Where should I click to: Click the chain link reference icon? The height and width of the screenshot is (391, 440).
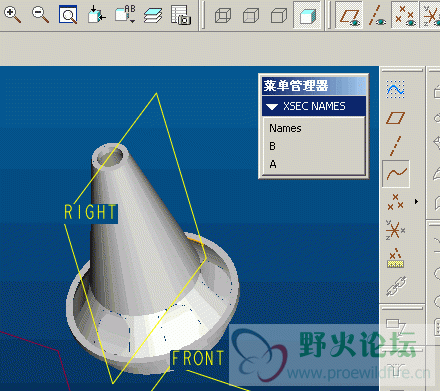point(396,286)
